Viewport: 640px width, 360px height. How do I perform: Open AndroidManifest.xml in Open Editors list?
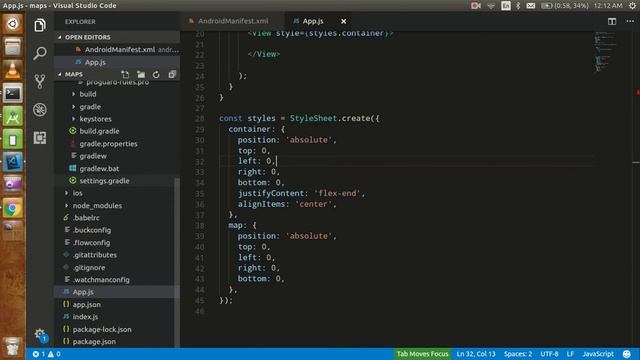(x=120, y=49)
